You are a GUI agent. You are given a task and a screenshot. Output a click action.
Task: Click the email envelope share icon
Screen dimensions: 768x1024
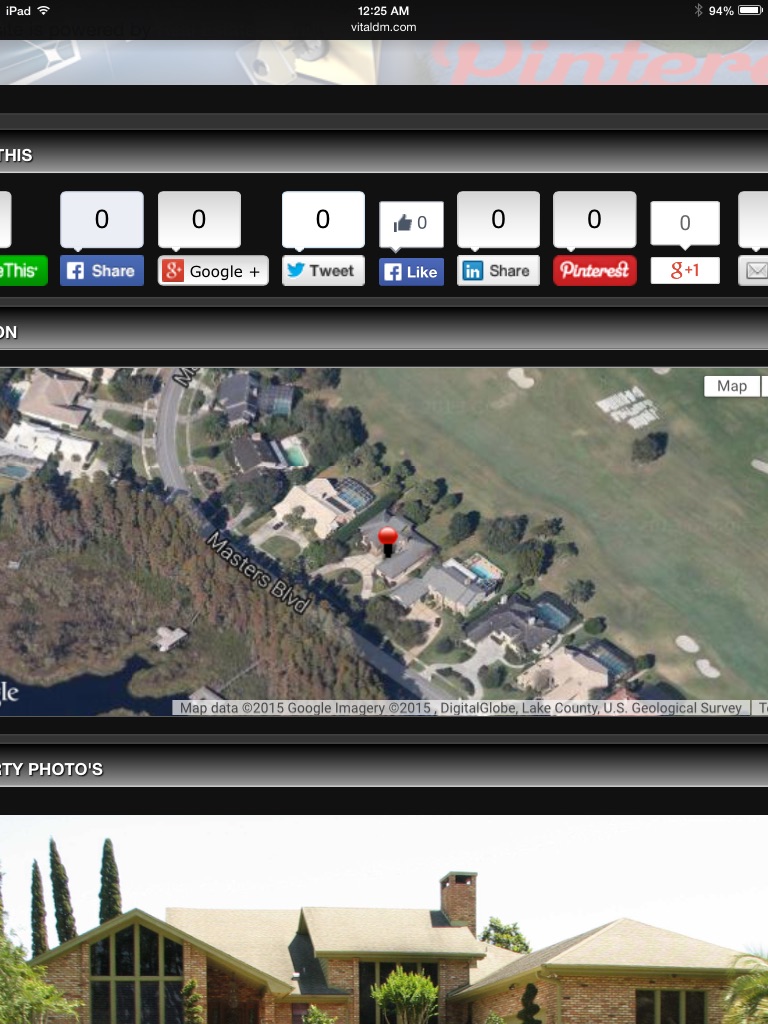click(754, 270)
